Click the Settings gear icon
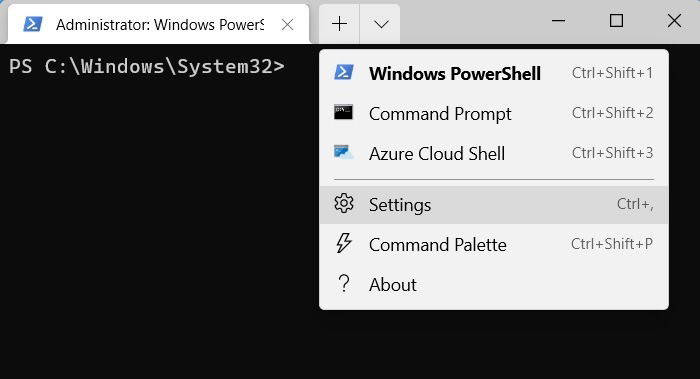 point(344,204)
